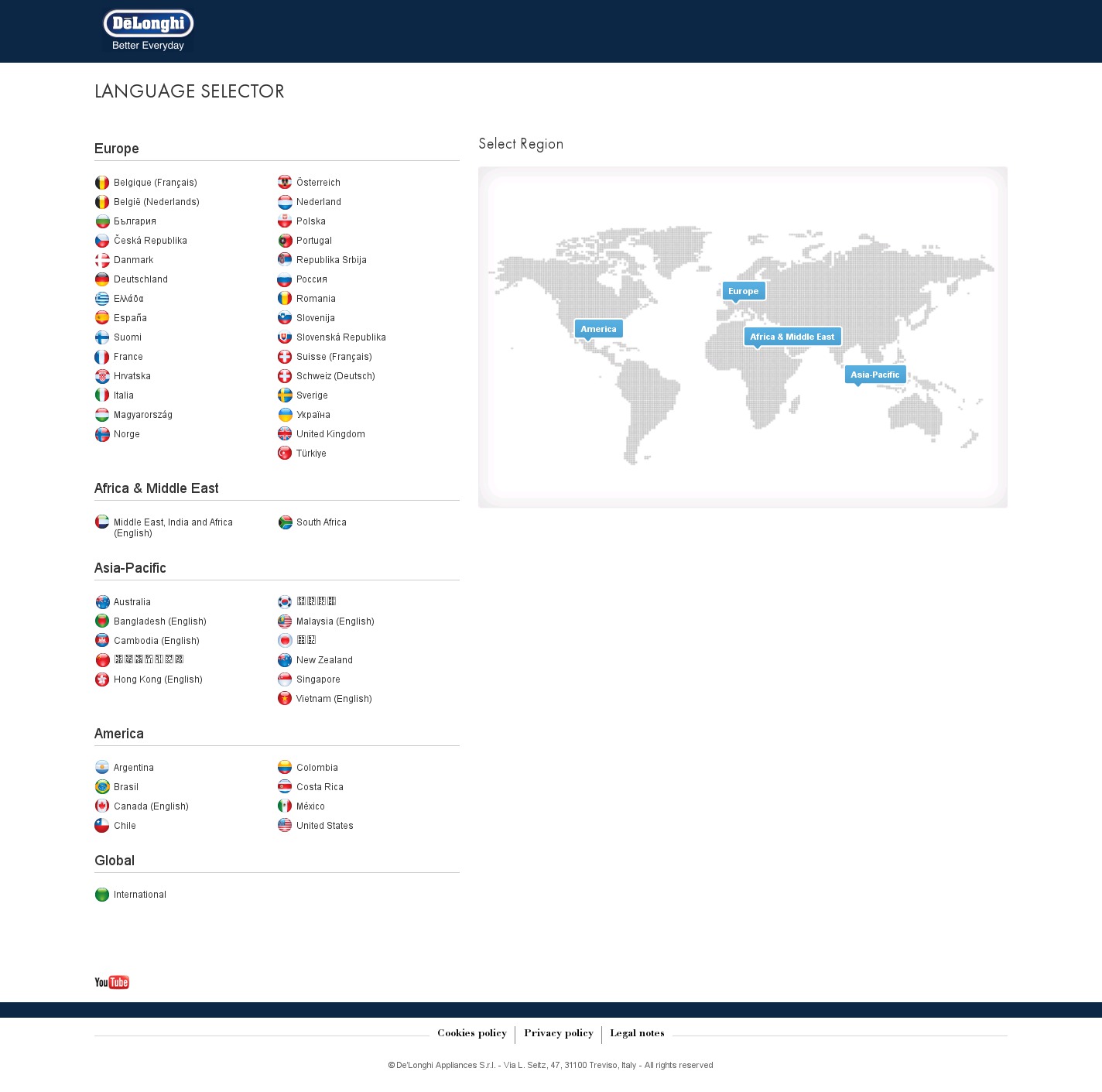Click the Brasil flag icon

102,787
